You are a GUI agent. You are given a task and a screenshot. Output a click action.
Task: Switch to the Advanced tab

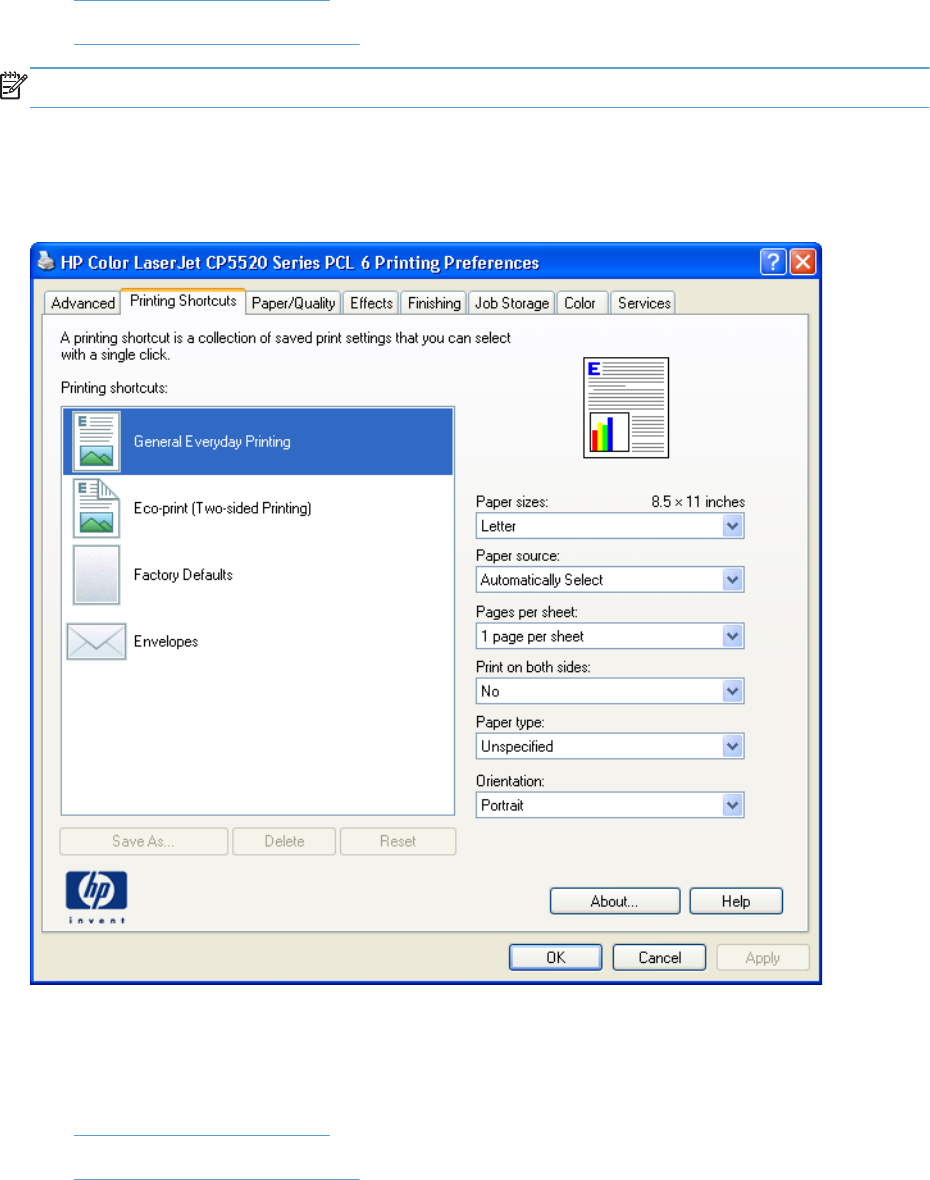(83, 303)
